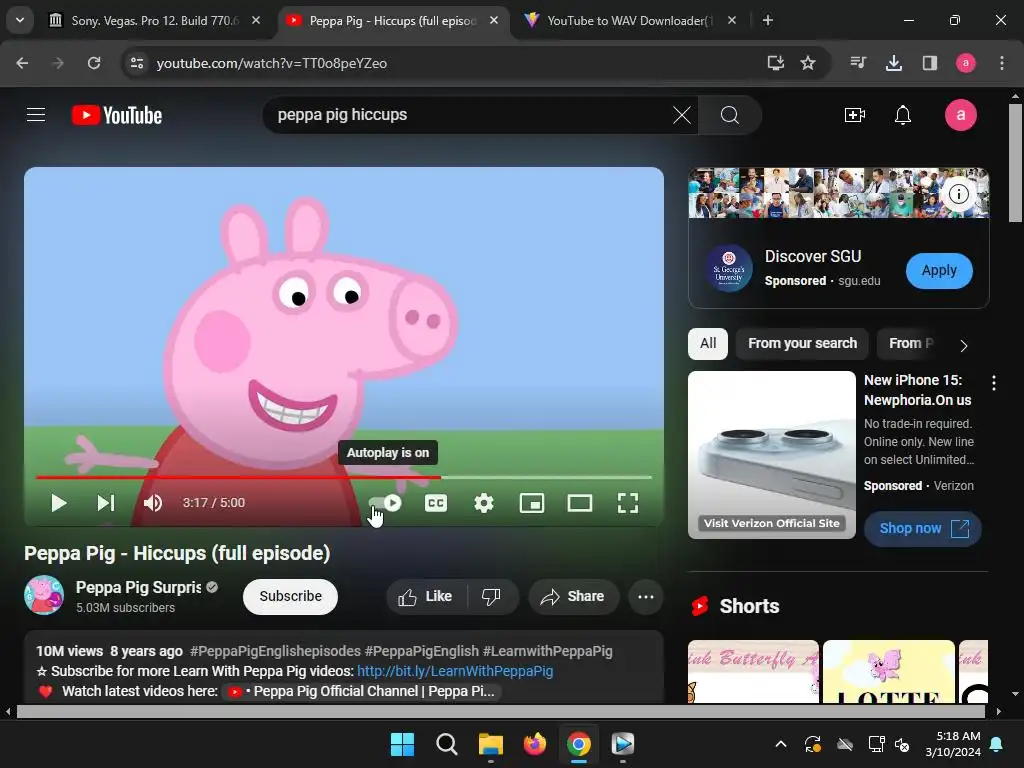This screenshot has height=768, width=1024.
Task: Open Shorts thumbnail with pink pig LOTTE
Action: point(888,672)
